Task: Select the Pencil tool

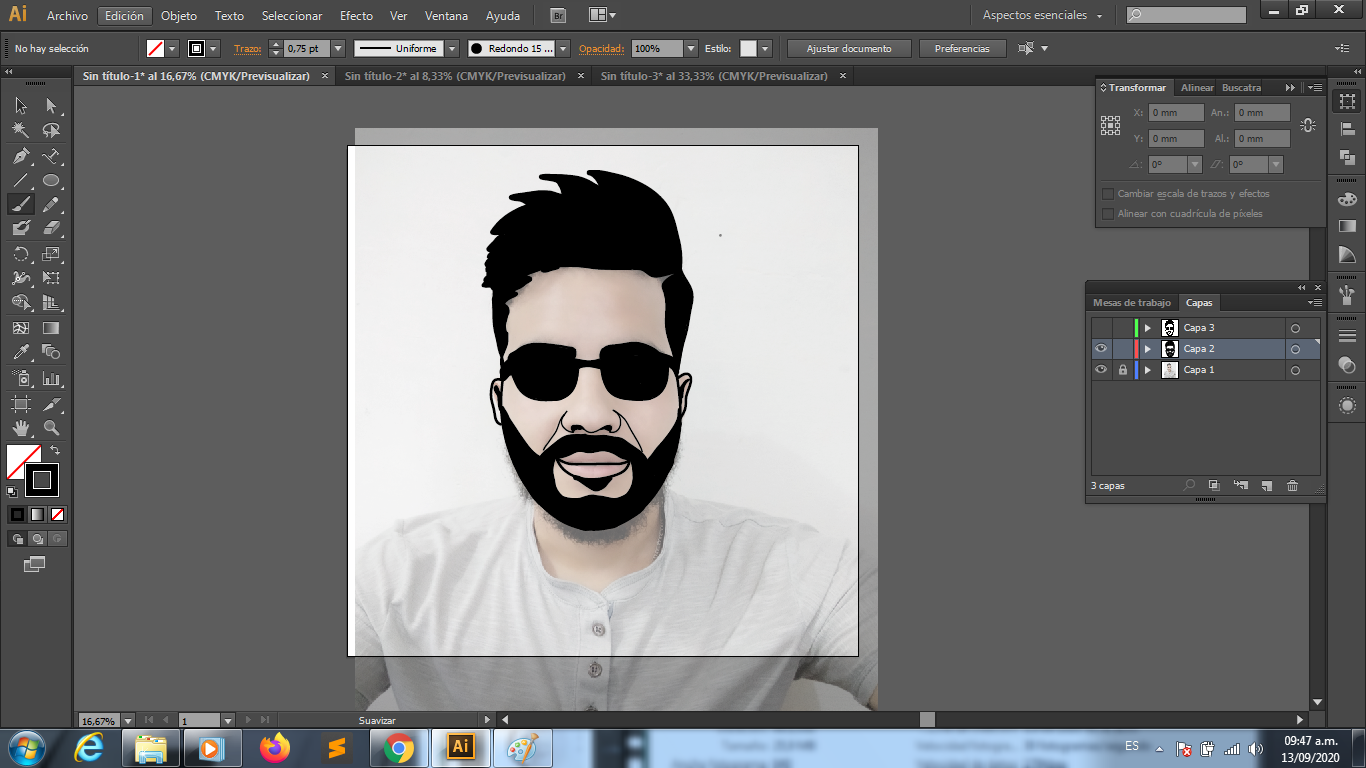Action: click(51, 204)
